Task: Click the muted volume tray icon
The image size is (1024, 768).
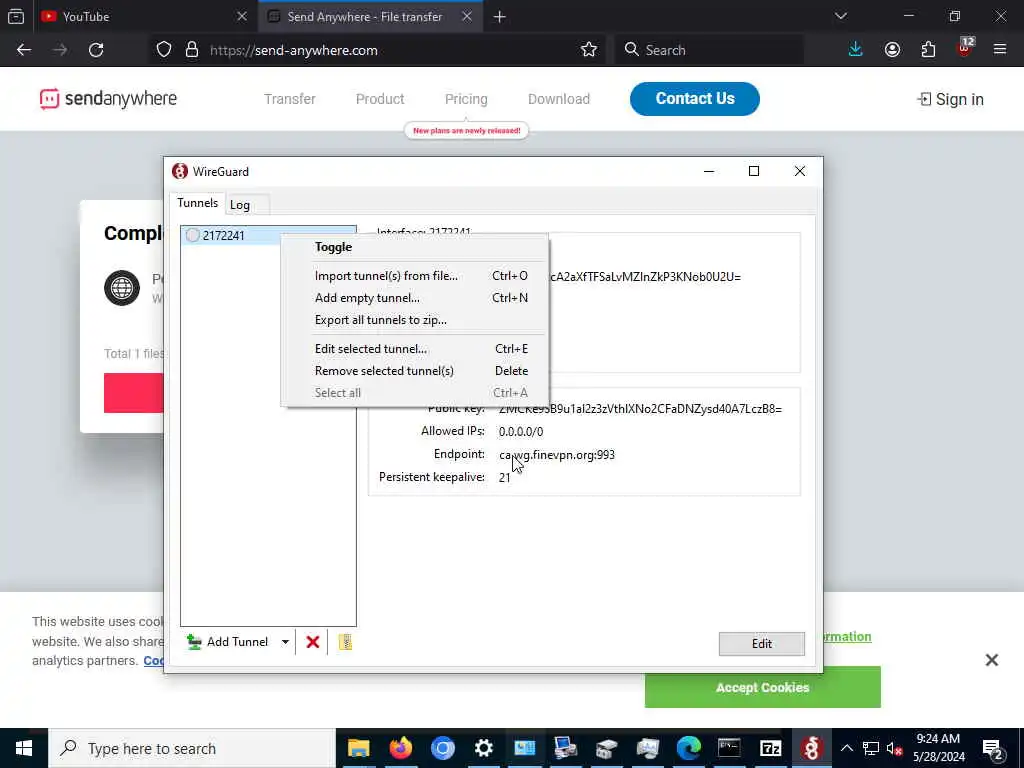Action: pyautogui.click(x=894, y=748)
